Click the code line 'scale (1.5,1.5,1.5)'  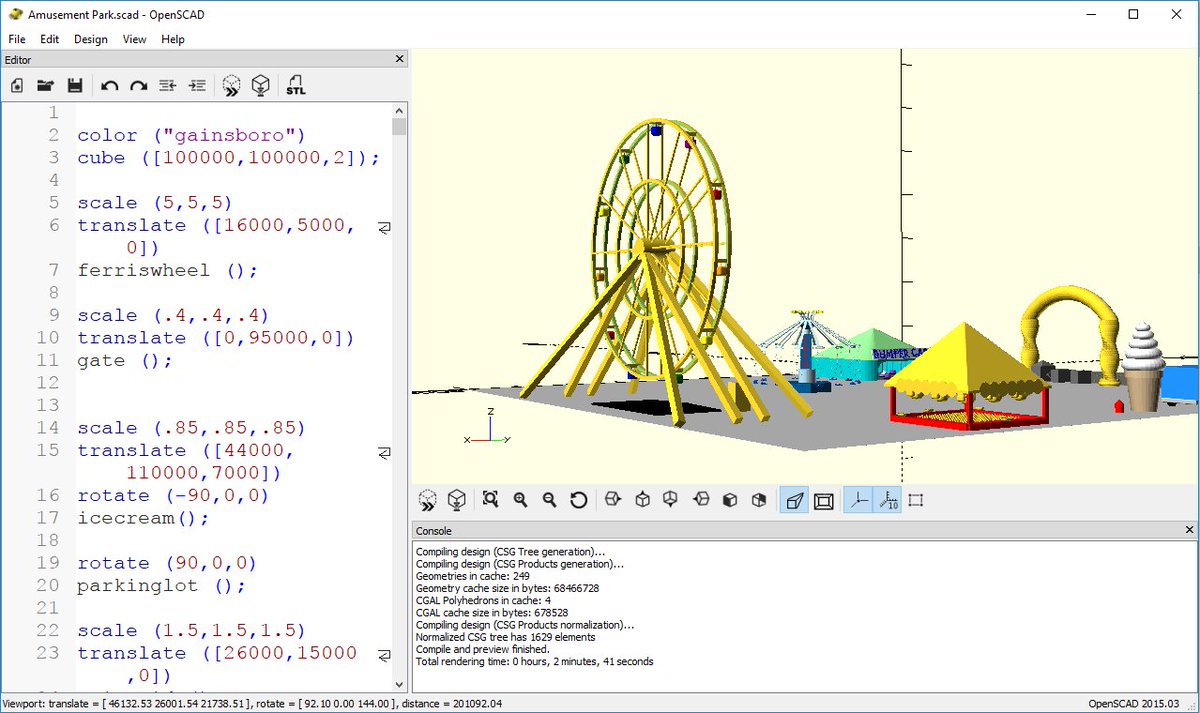191,630
